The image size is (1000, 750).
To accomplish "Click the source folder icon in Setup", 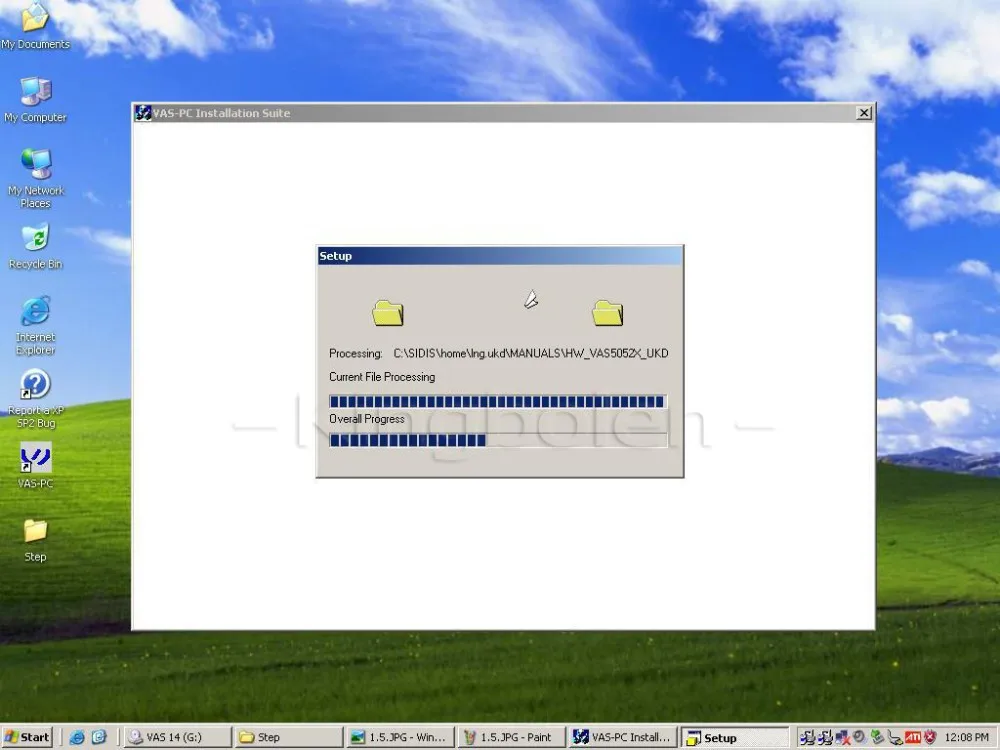I will (x=388, y=312).
